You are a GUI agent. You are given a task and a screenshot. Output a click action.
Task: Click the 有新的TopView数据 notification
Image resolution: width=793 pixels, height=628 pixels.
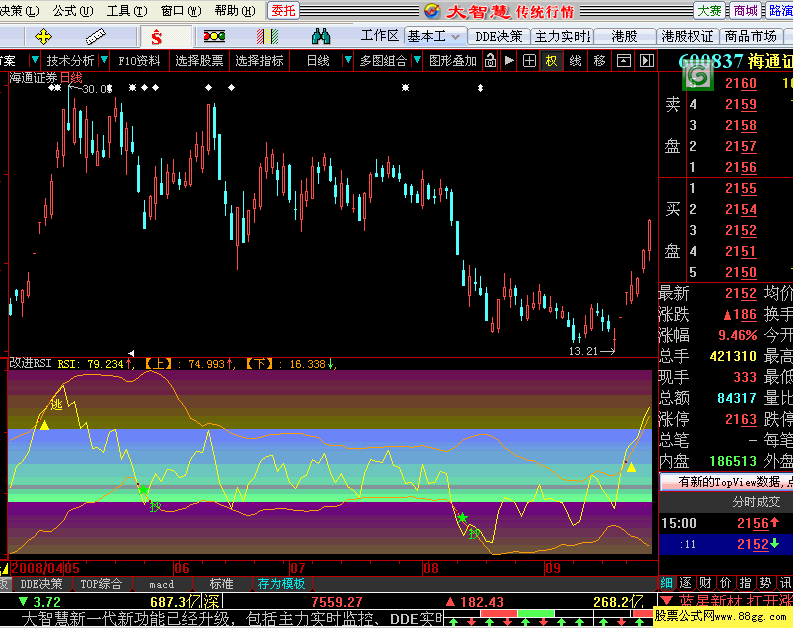pos(726,482)
